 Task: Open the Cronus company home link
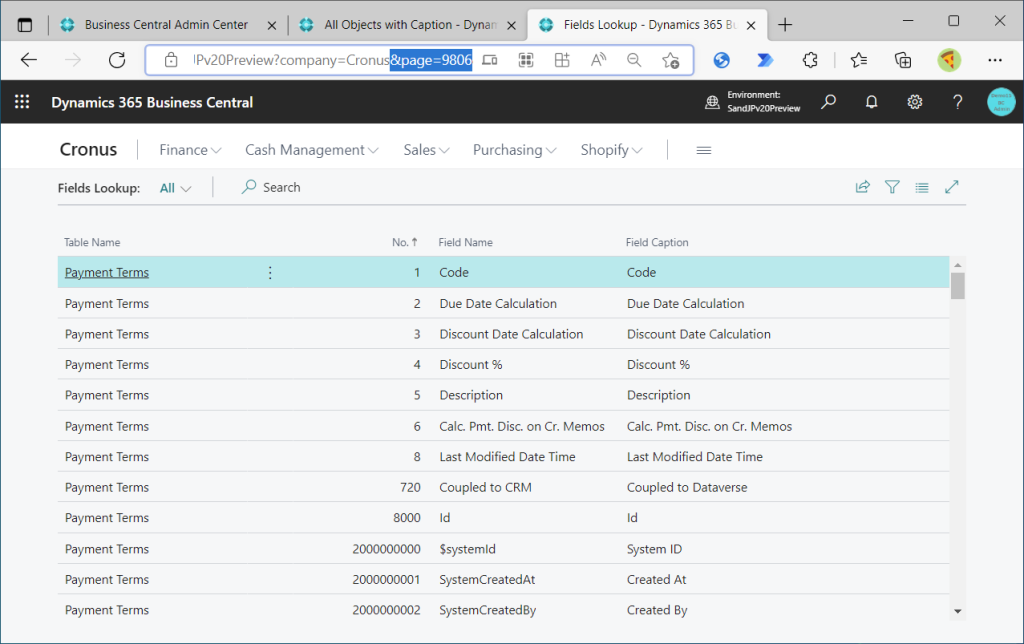[x=88, y=150]
